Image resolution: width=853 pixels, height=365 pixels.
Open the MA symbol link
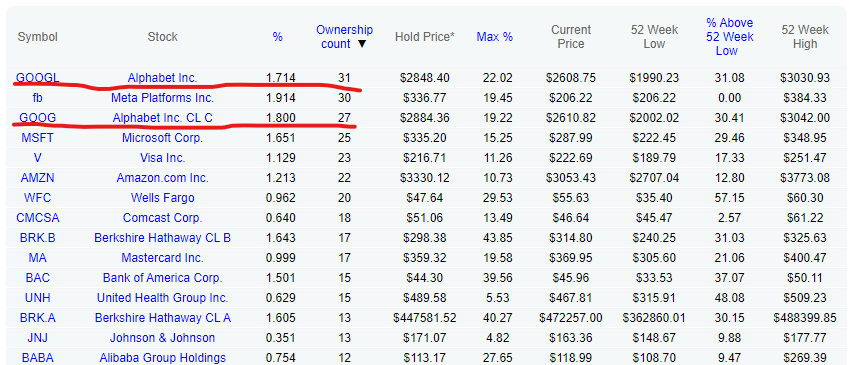pyautogui.click(x=37, y=258)
